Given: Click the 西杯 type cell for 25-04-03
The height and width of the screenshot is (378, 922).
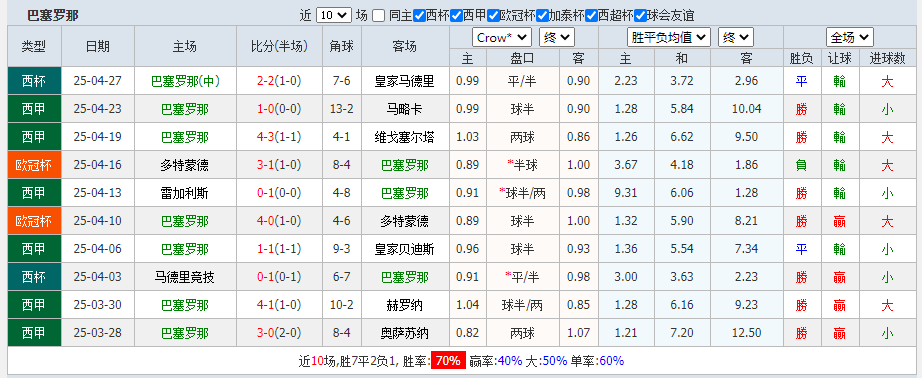Looking at the screenshot, I should (x=34, y=277).
